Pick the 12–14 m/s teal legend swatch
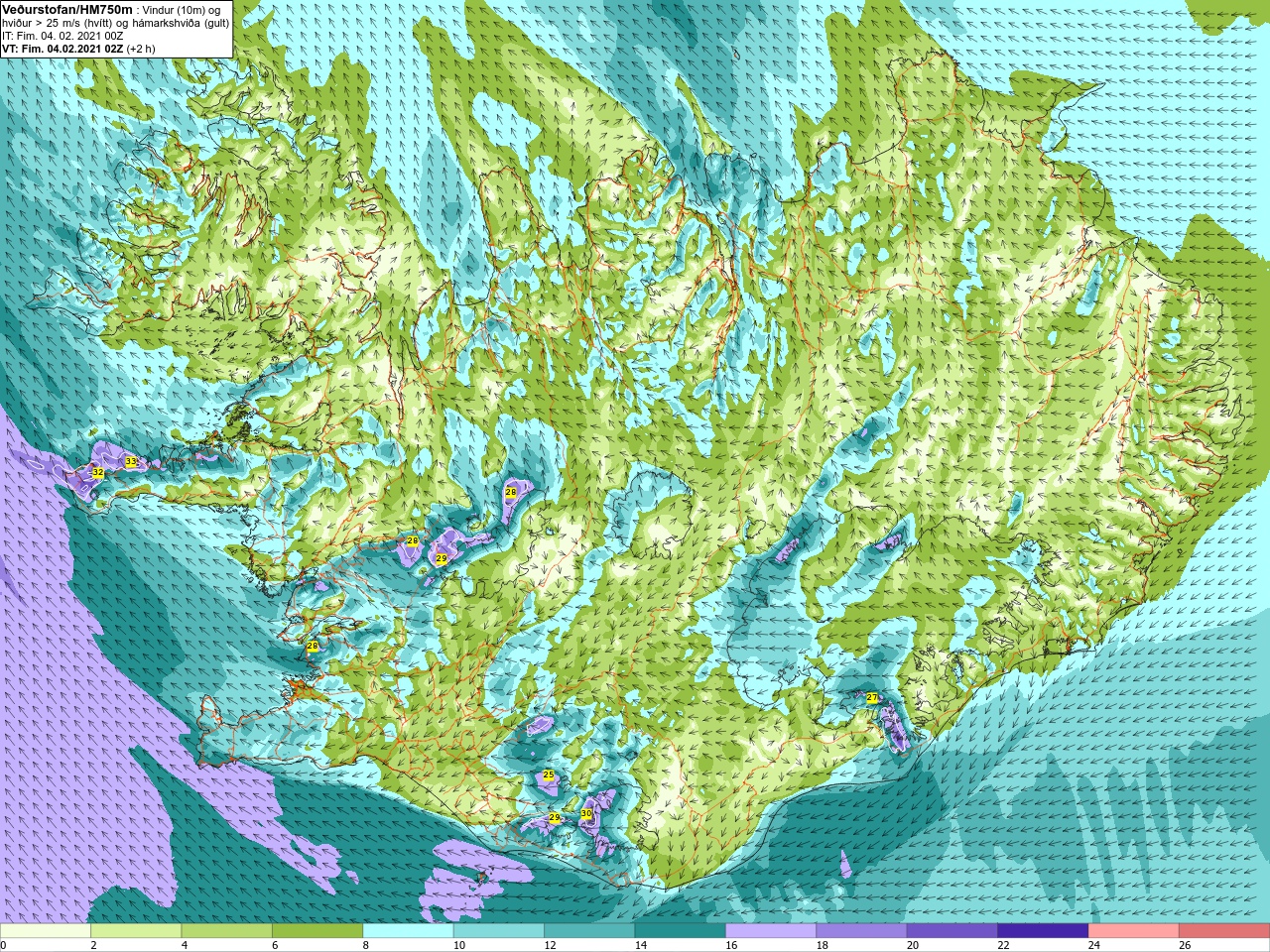The height and width of the screenshot is (952, 1270). 589,931
